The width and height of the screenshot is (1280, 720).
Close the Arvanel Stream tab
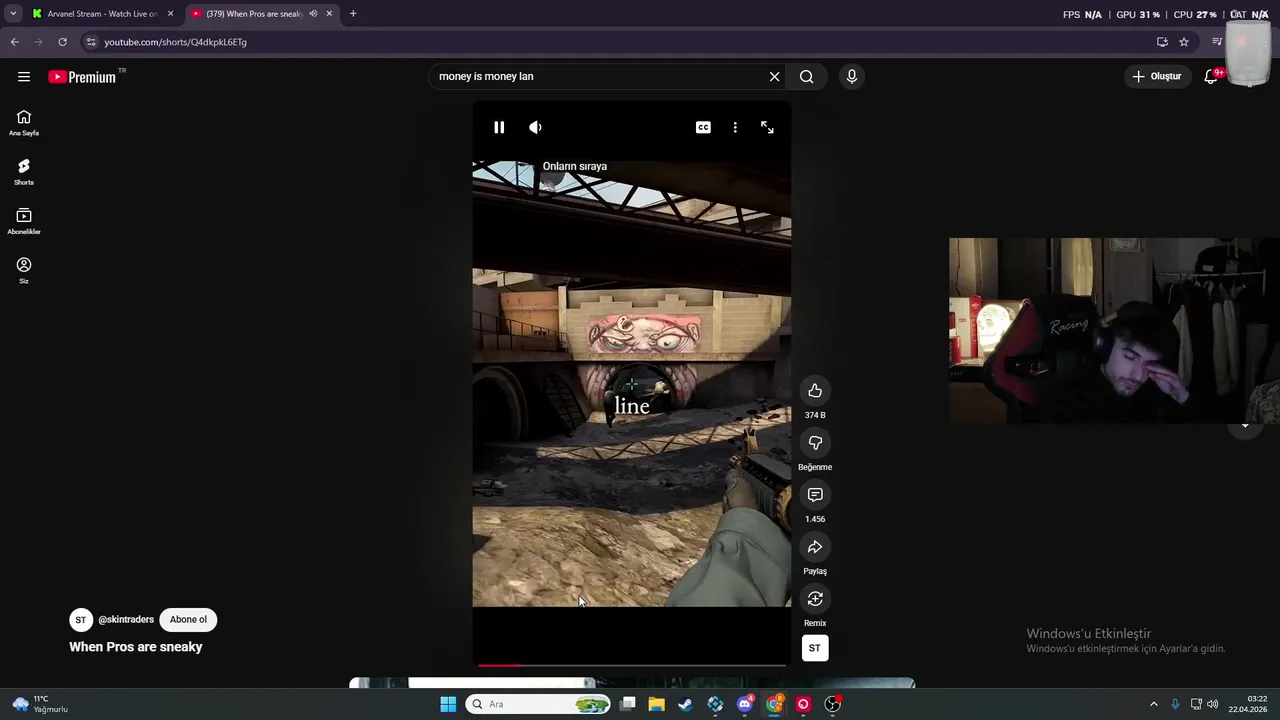(x=170, y=14)
